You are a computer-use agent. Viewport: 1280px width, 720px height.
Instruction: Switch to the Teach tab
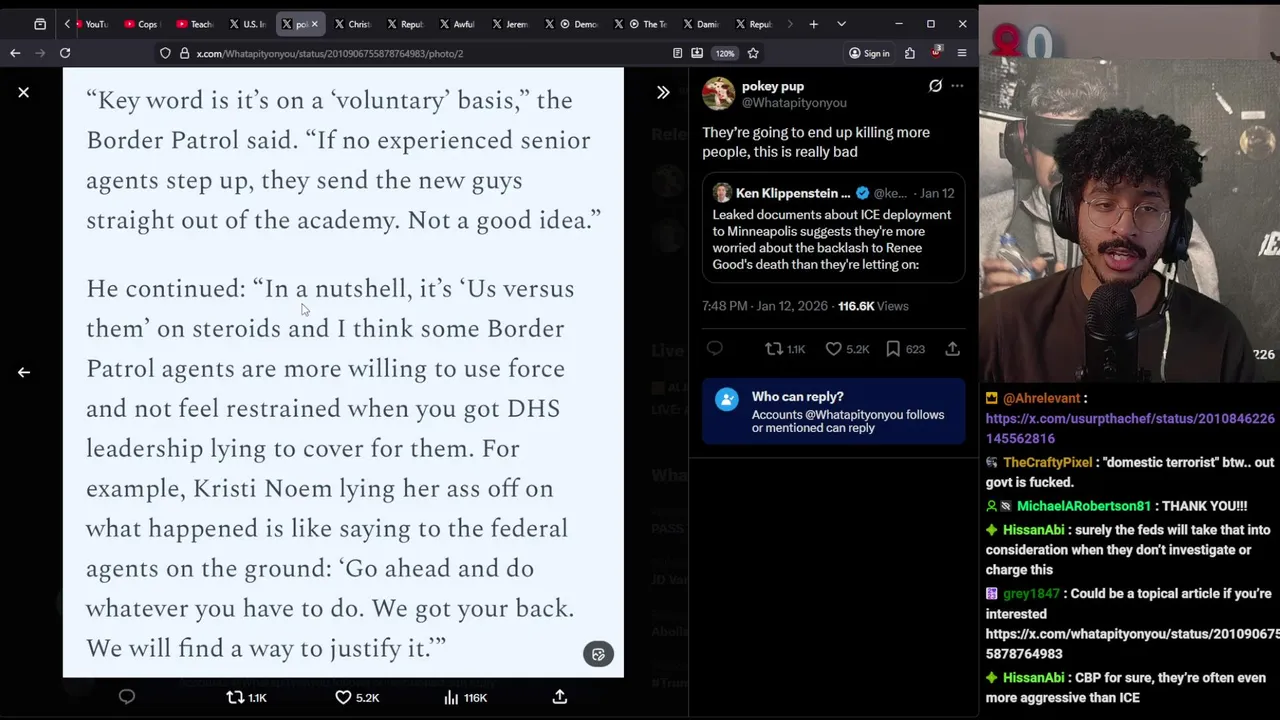[x=194, y=24]
